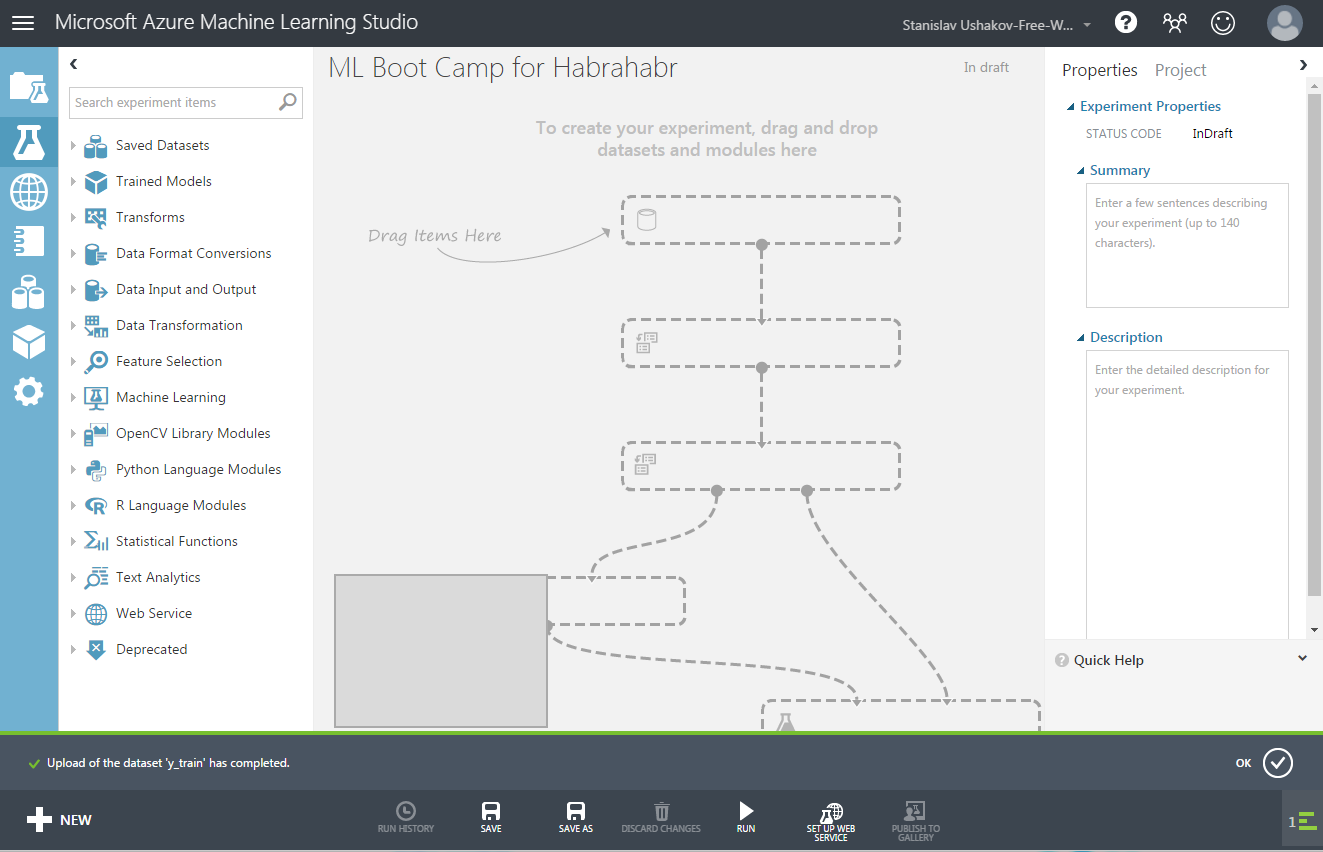Dismiss notification with OK checkmark

coord(1277,763)
